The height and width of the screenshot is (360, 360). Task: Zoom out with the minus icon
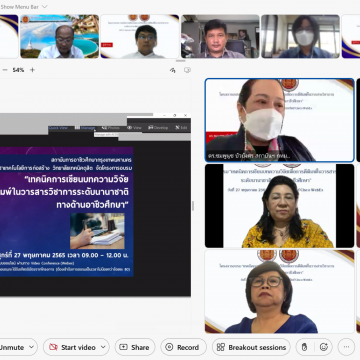coord(5,70)
